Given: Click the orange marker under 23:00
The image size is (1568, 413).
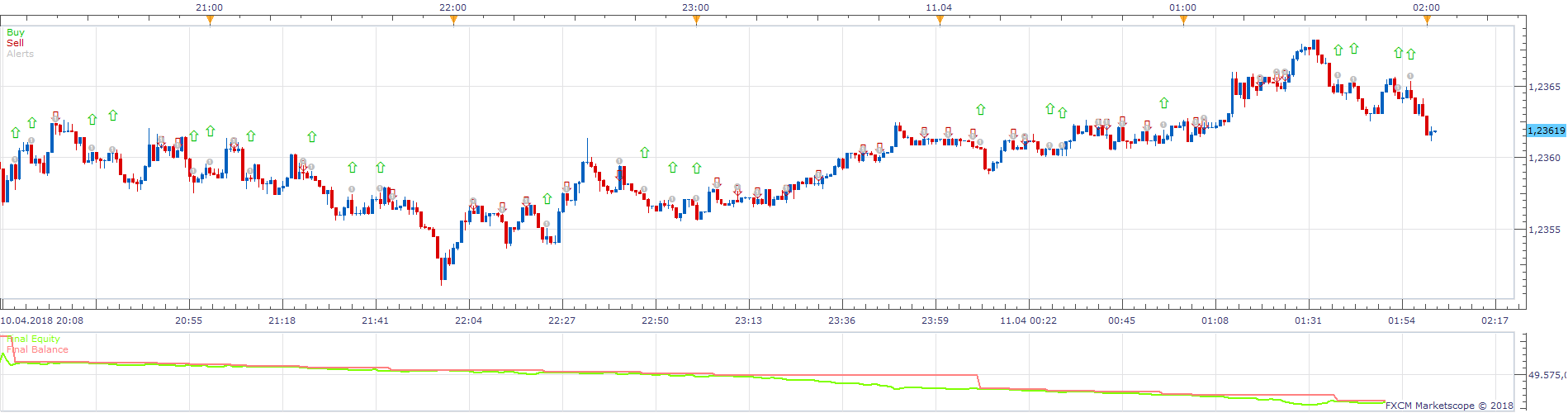Looking at the screenshot, I should click(x=696, y=21).
